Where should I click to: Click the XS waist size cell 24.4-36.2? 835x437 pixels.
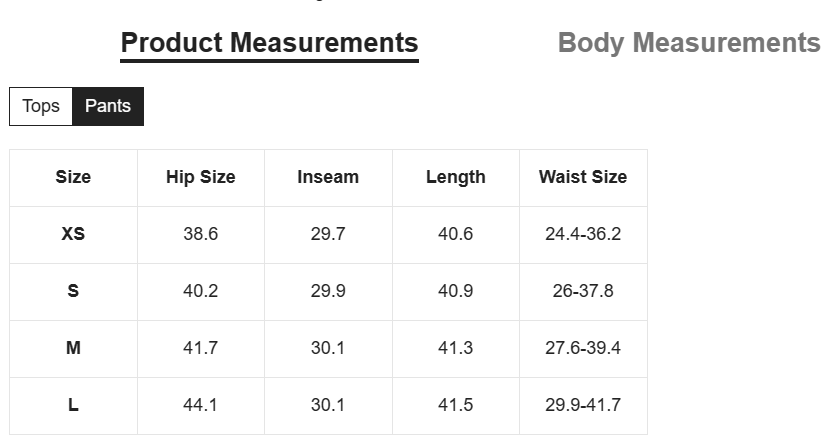[x=583, y=234]
